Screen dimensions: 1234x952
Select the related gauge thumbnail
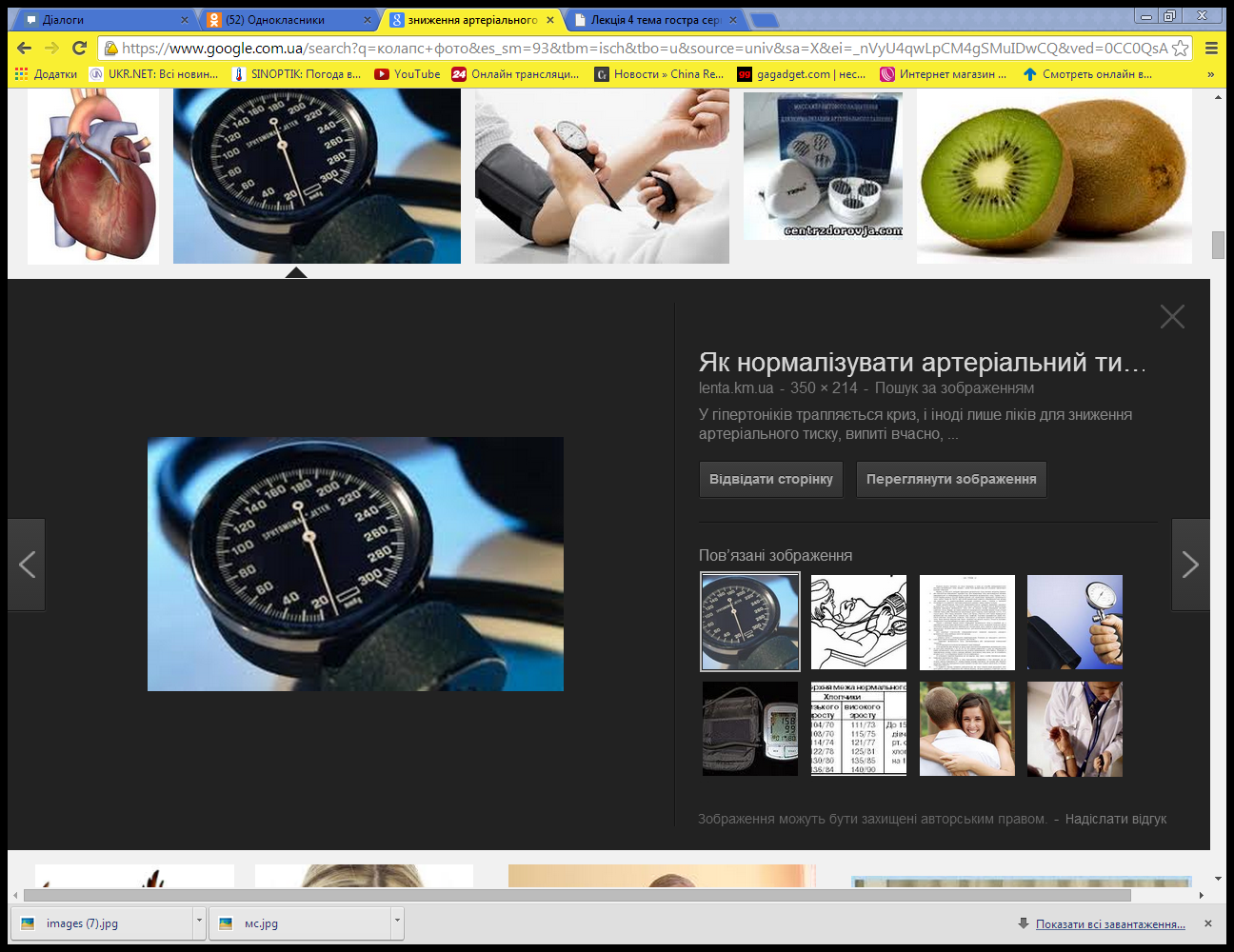(x=750, y=622)
